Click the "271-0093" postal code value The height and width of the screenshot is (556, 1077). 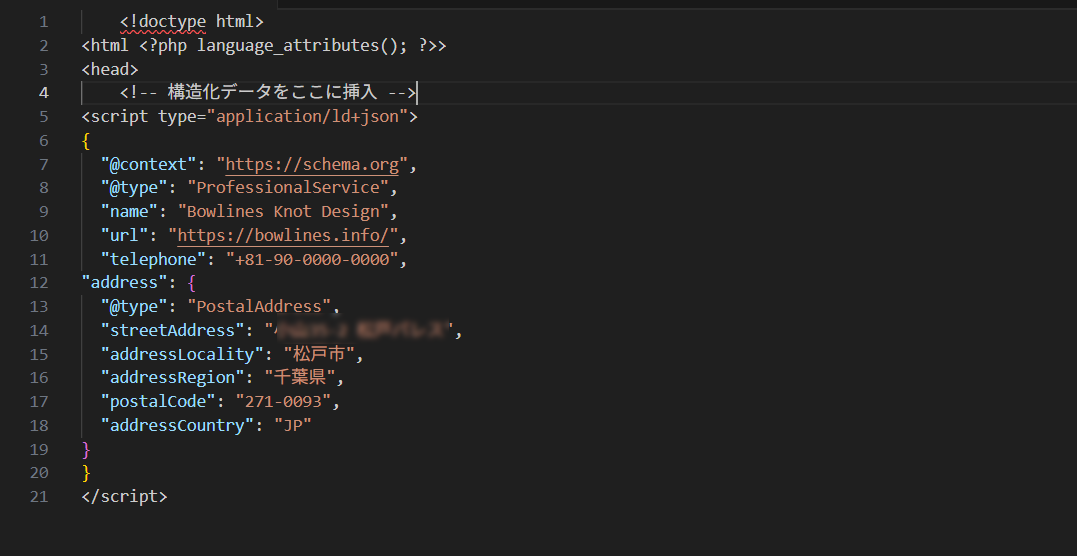tap(284, 401)
